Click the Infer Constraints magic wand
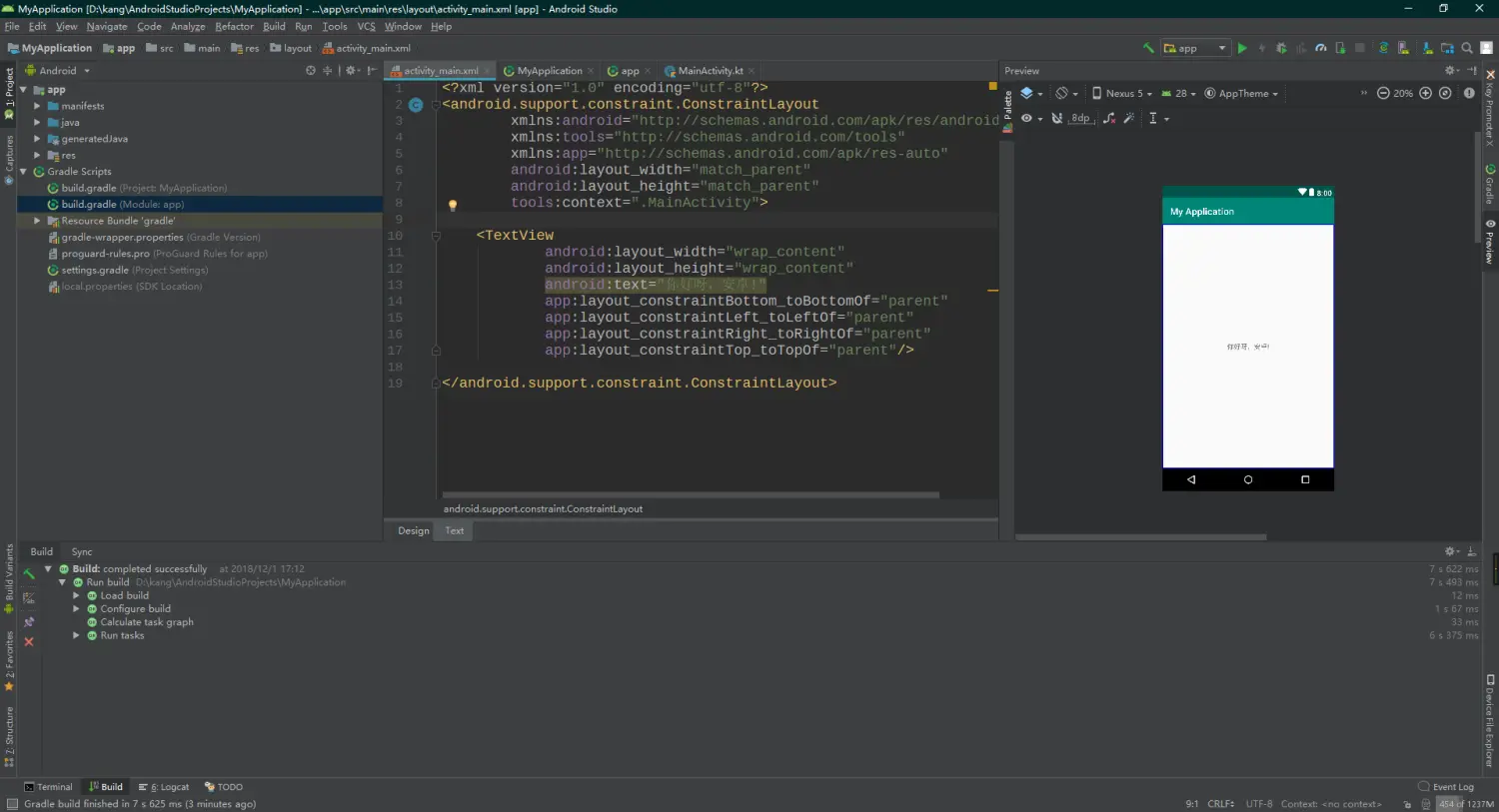1499x812 pixels. point(1129,118)
